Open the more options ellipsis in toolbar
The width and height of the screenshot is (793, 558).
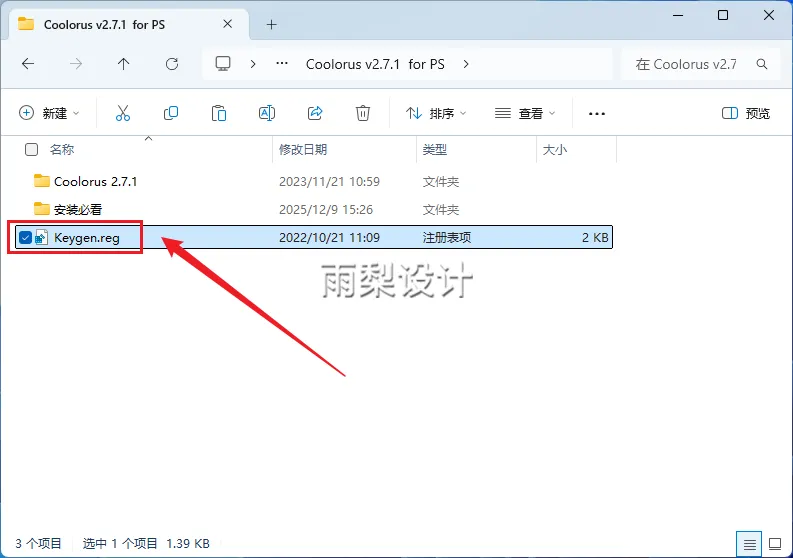(x=597, y=113)
